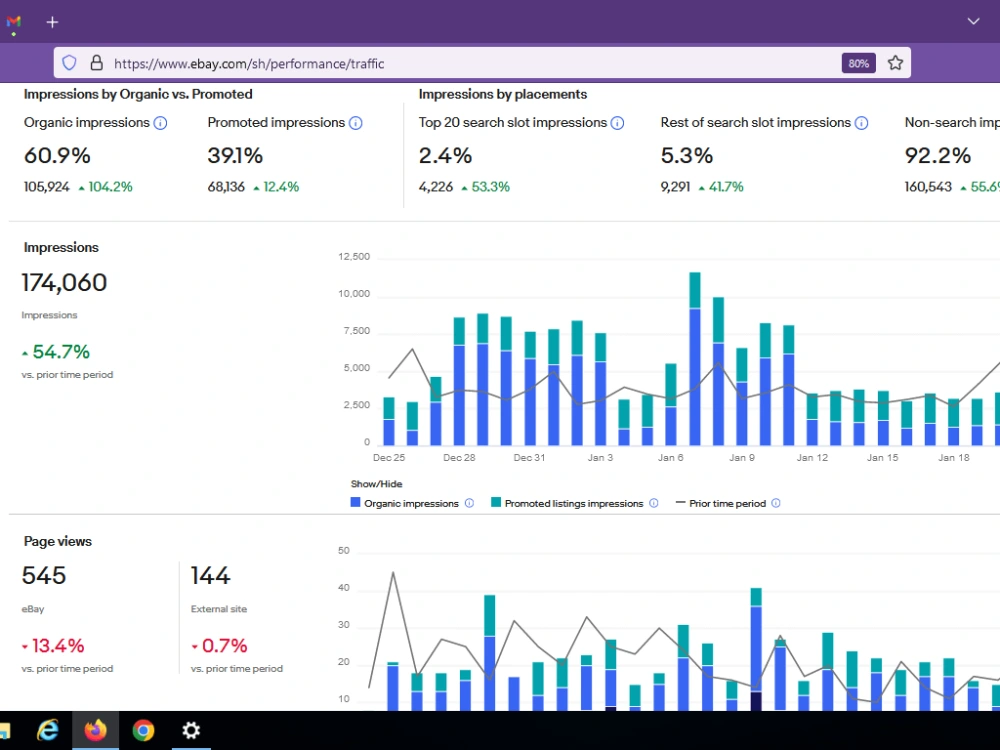The width and height of the screenshot is (1000, 750).
Task: Click the teal Promoted listings legend swatch
Action: [496, 503]
